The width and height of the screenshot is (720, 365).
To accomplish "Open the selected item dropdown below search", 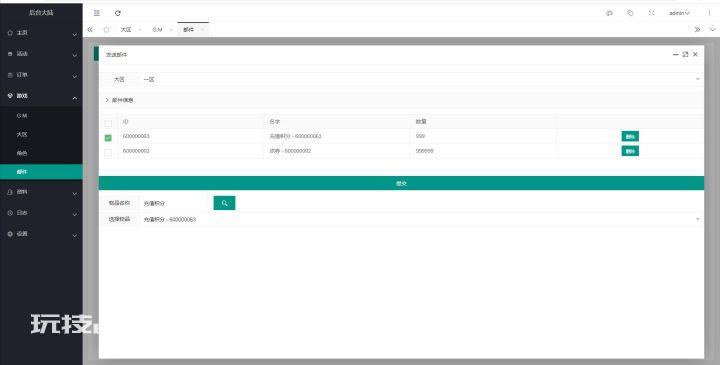I will pyautogui.click(x=421, y=219).
